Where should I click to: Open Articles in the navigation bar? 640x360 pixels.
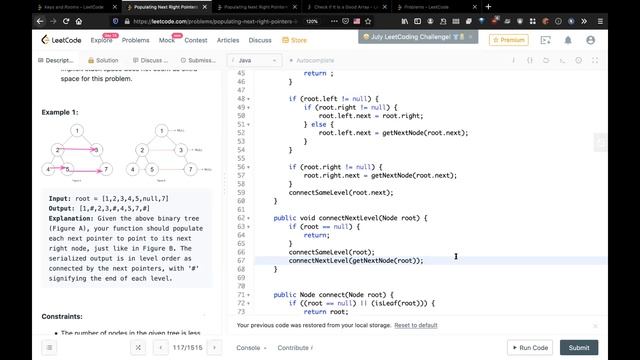(228, 40)
